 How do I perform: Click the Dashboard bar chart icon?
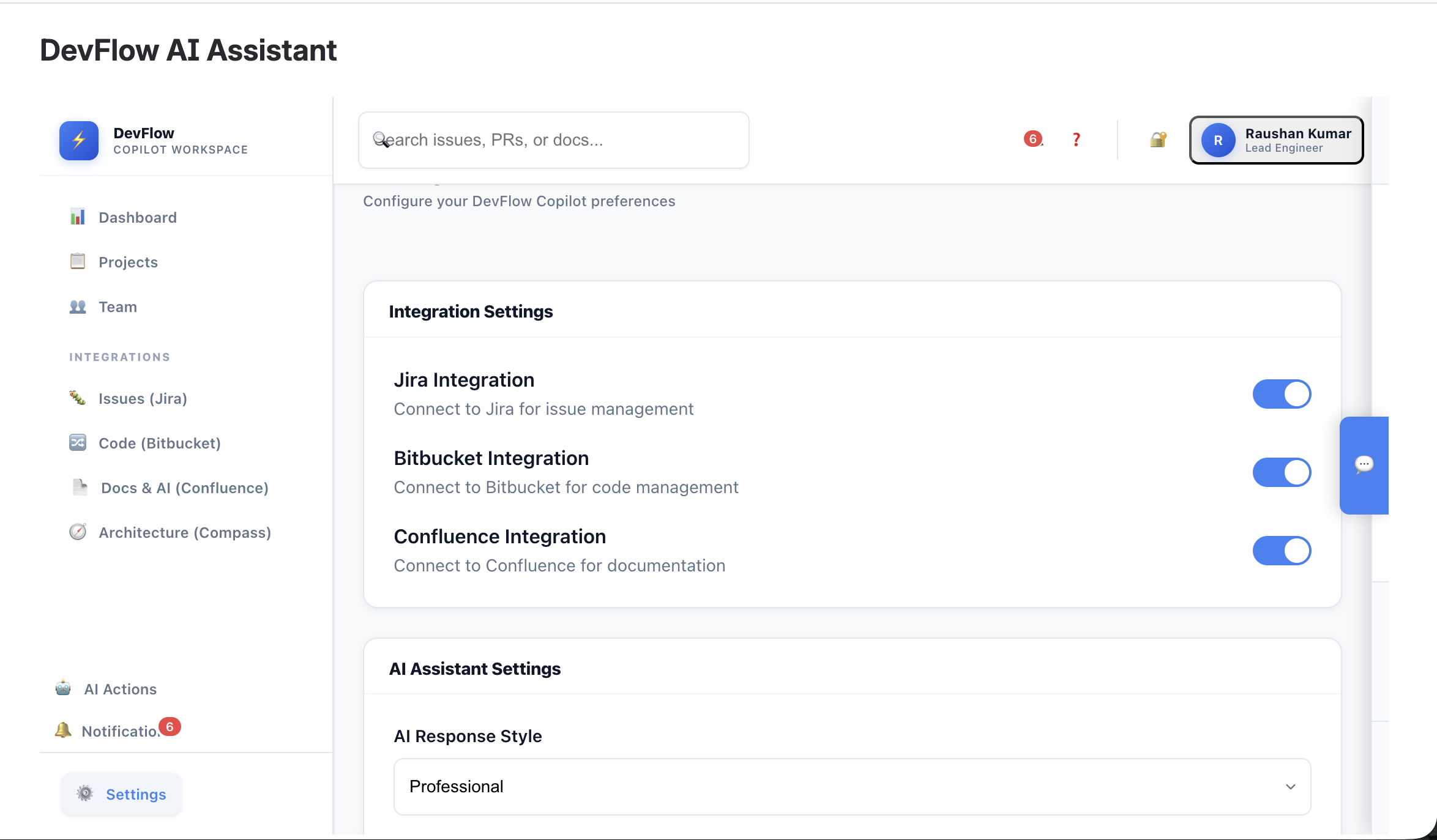[x=78, y=217]
